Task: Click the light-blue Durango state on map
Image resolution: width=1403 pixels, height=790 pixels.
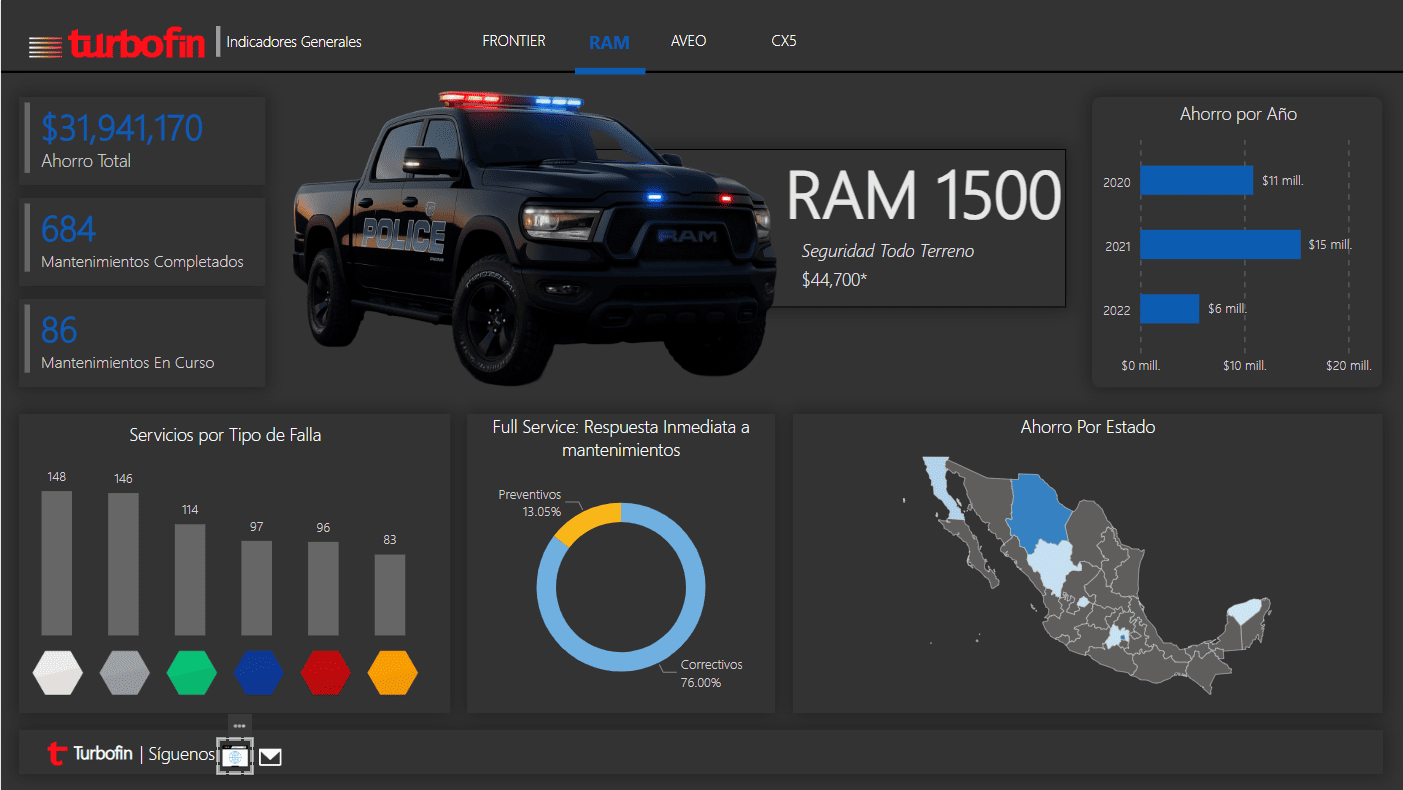Action: click(x=1052, y=567)
